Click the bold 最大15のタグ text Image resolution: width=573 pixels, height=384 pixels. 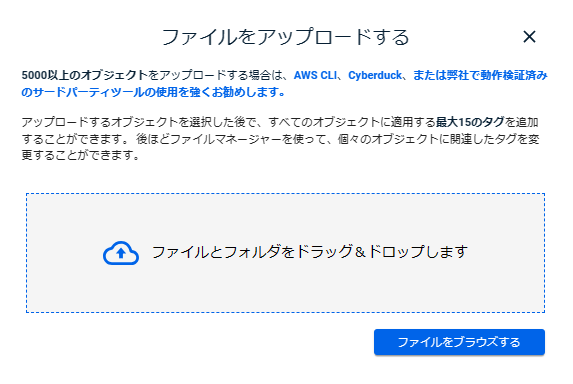click(x=470, y=122)
